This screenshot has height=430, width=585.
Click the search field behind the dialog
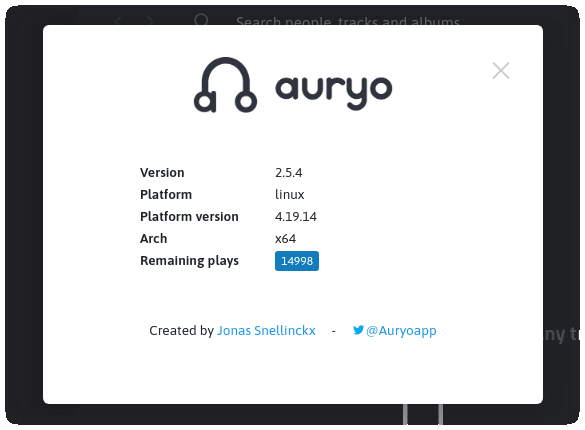pyautogui.click(x=347, y=21)
